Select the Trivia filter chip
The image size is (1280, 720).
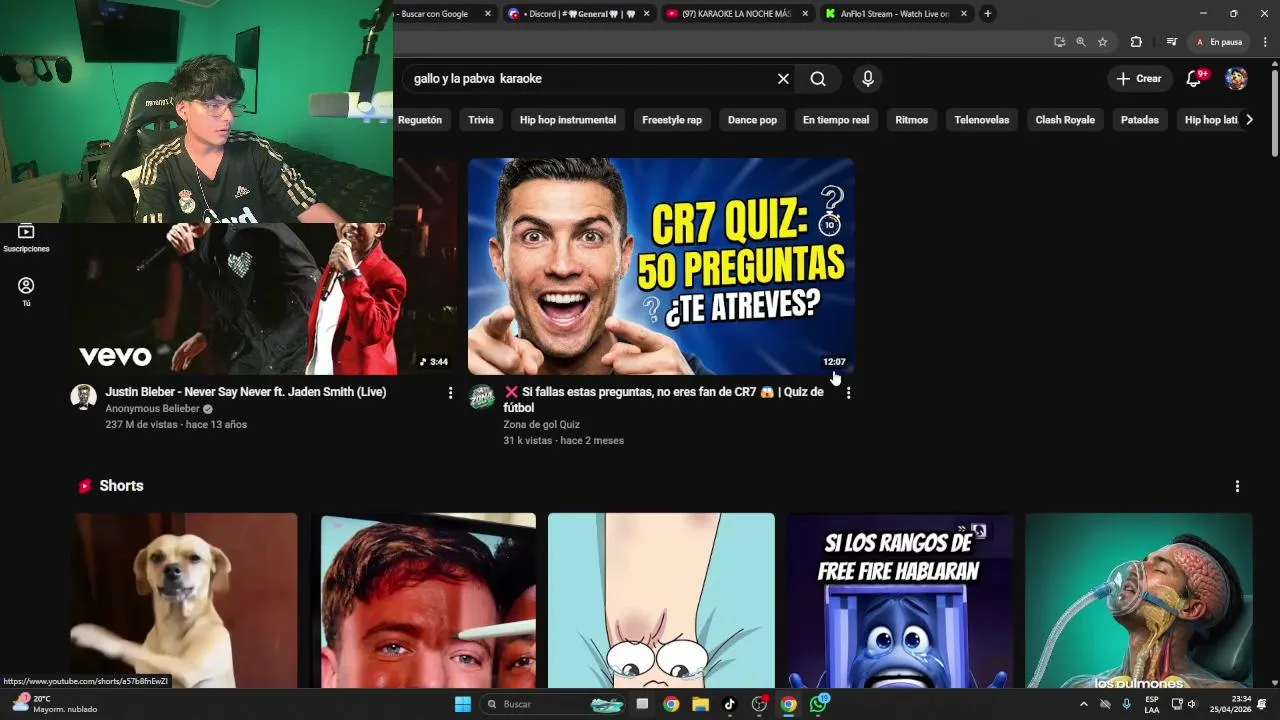(481, 120)
